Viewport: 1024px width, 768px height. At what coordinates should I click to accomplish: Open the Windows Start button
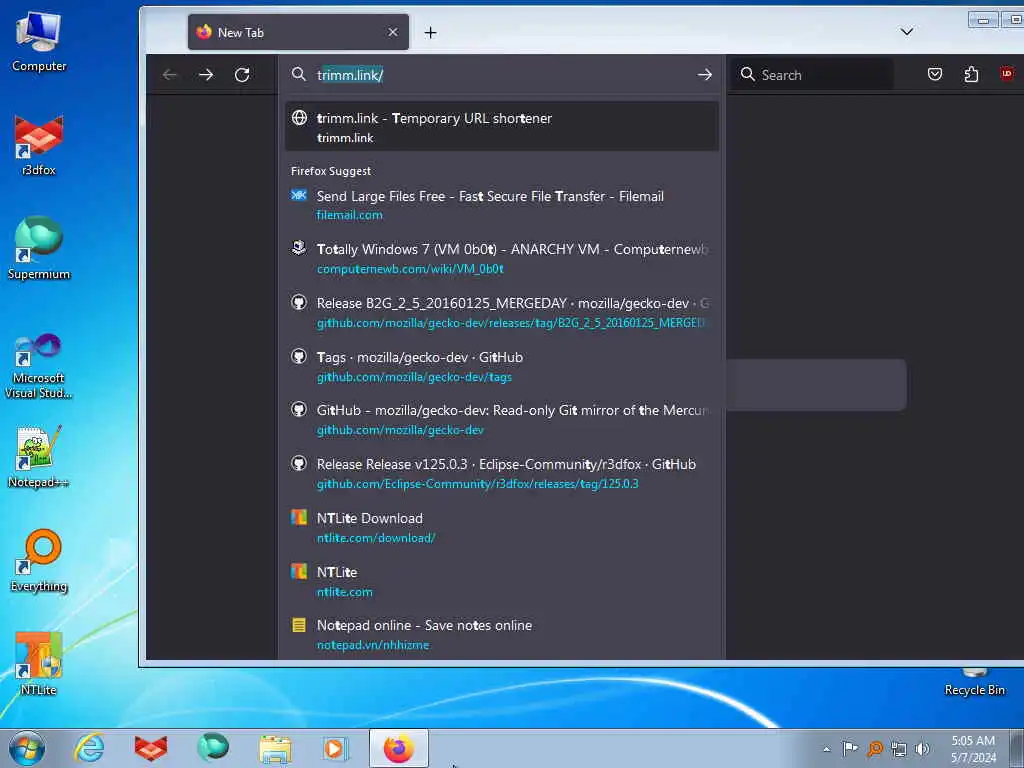coord(27,748)
